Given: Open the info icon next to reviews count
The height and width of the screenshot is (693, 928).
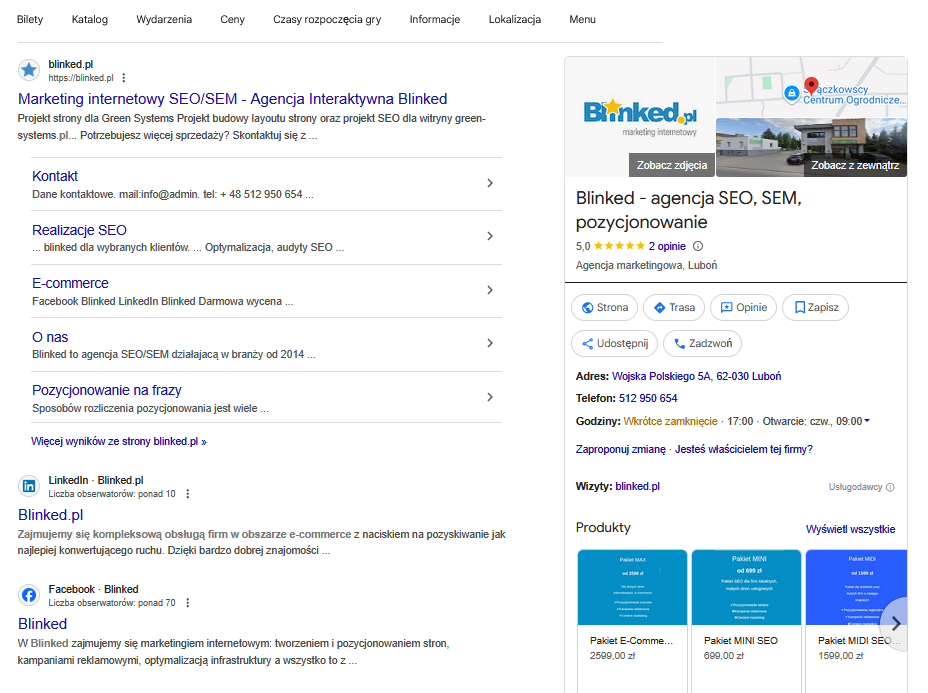Looking at the screenshot, I should pyautogui.click(x=698, y=246).
